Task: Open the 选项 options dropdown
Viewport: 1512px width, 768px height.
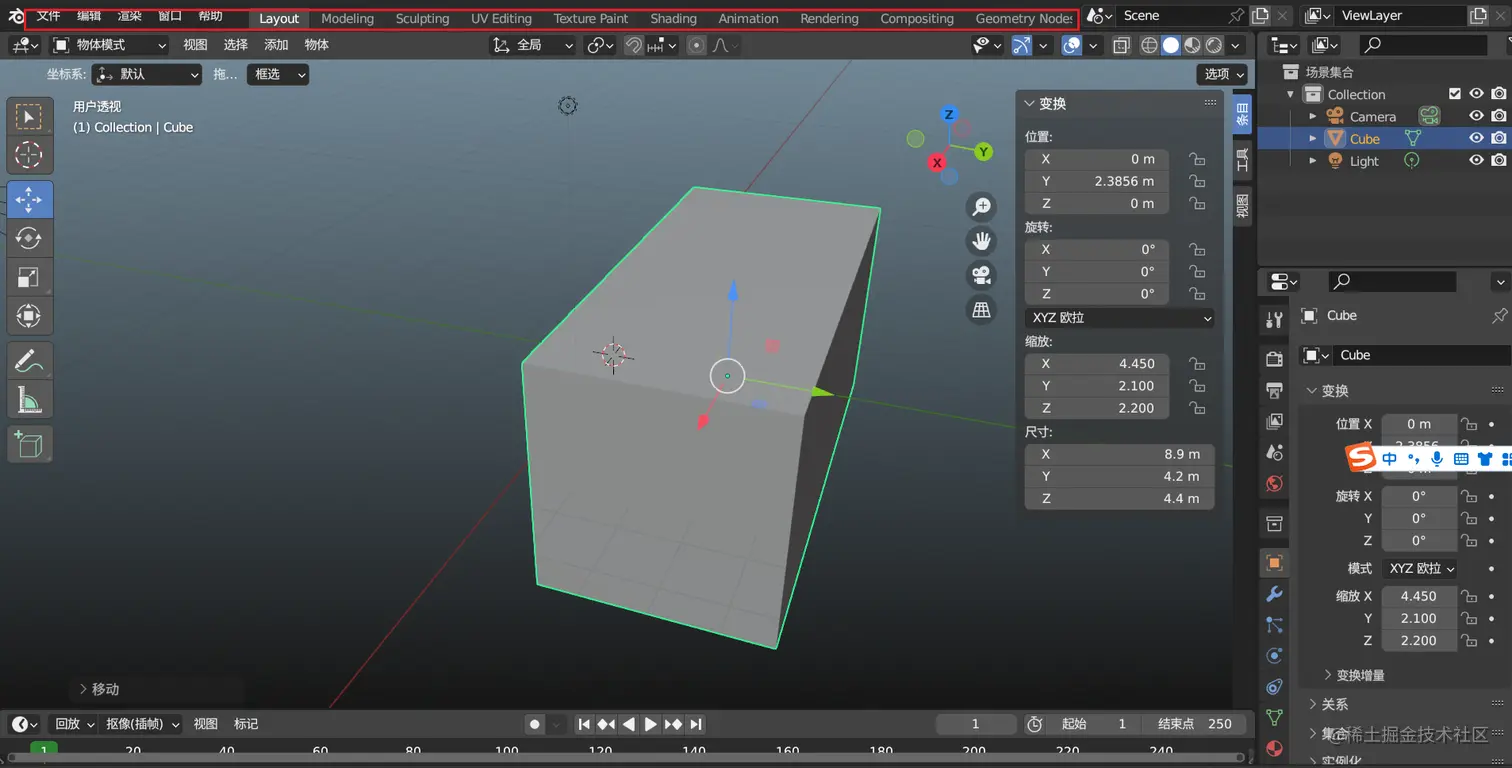Action: [1223, 74]
